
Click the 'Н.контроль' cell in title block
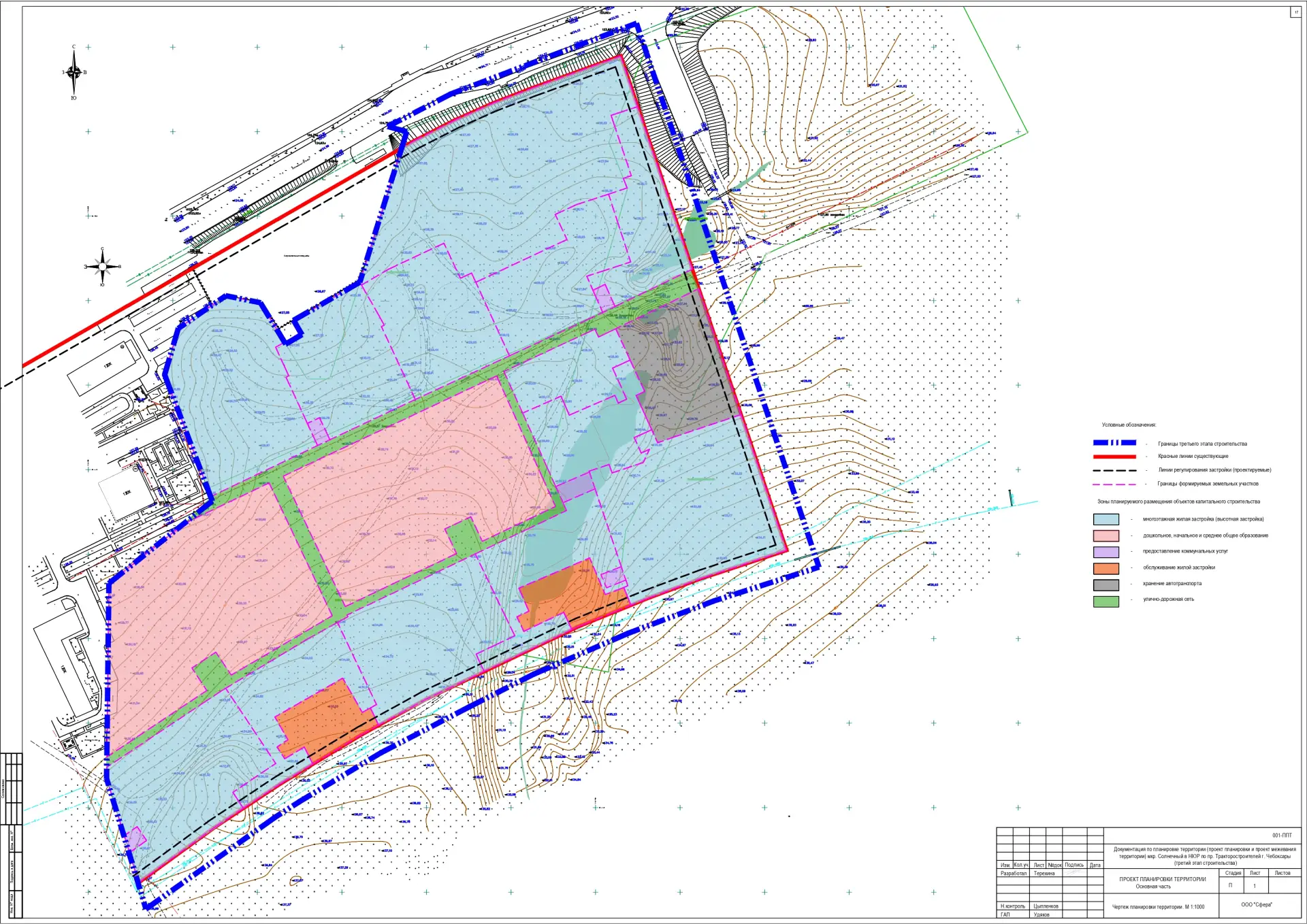[1014, 906]
